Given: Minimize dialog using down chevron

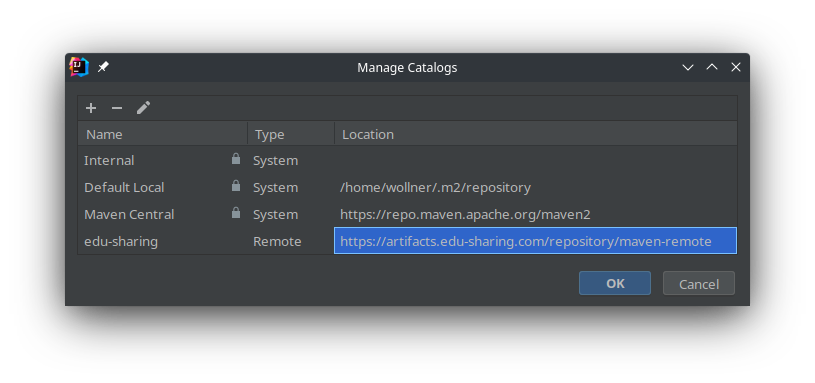Looking at the screenshot, I should click(688, 67).
